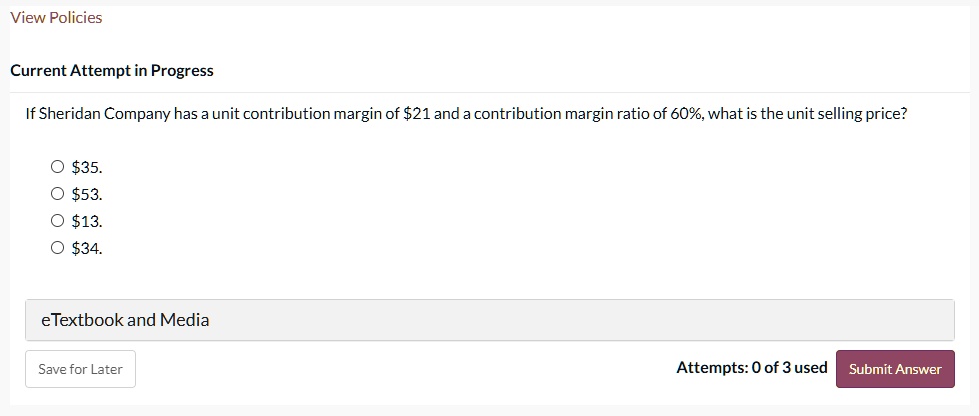Open the View Policies link

tap(56, 18)
